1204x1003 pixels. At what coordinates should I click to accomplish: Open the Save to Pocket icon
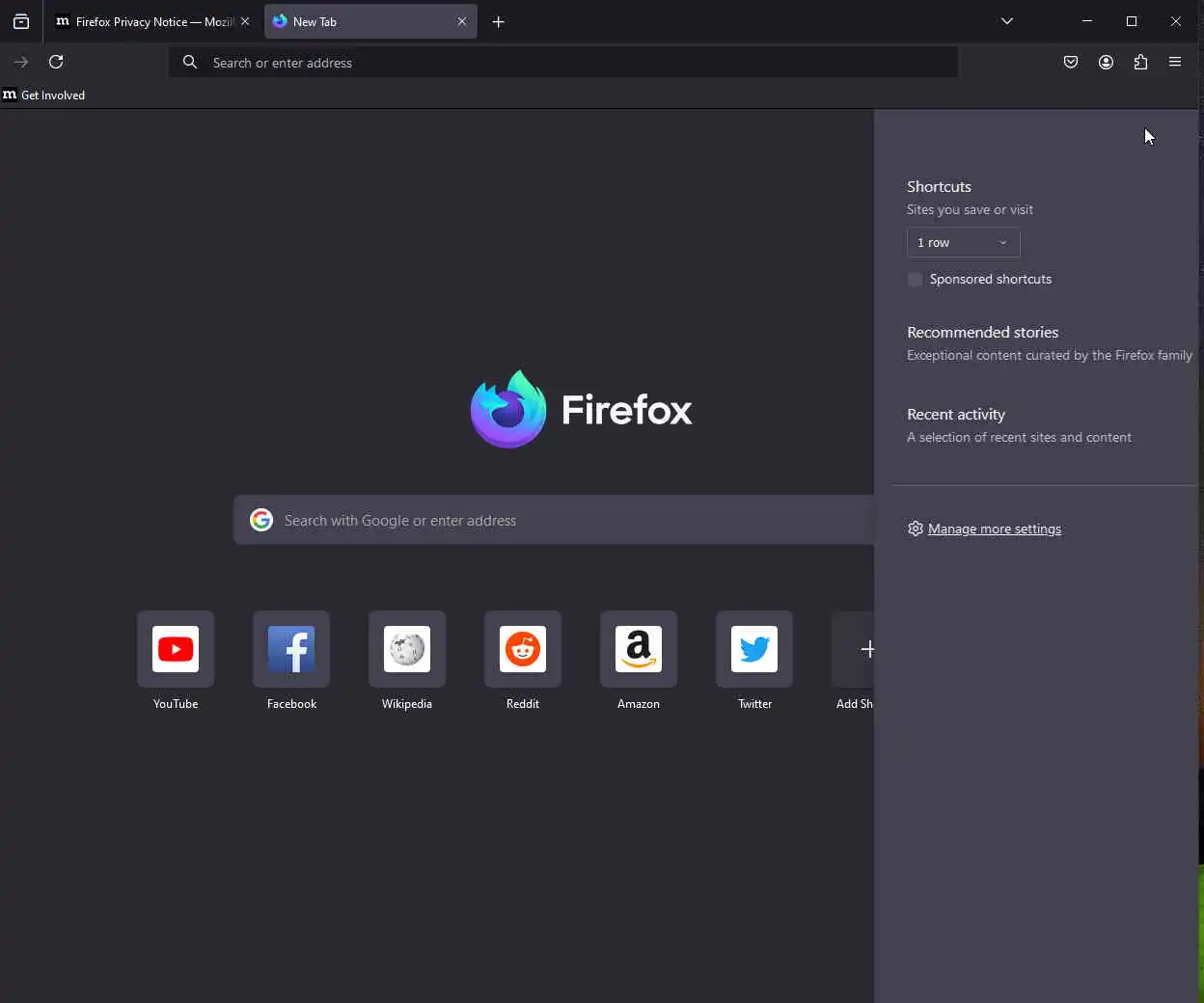point(1071,62)
